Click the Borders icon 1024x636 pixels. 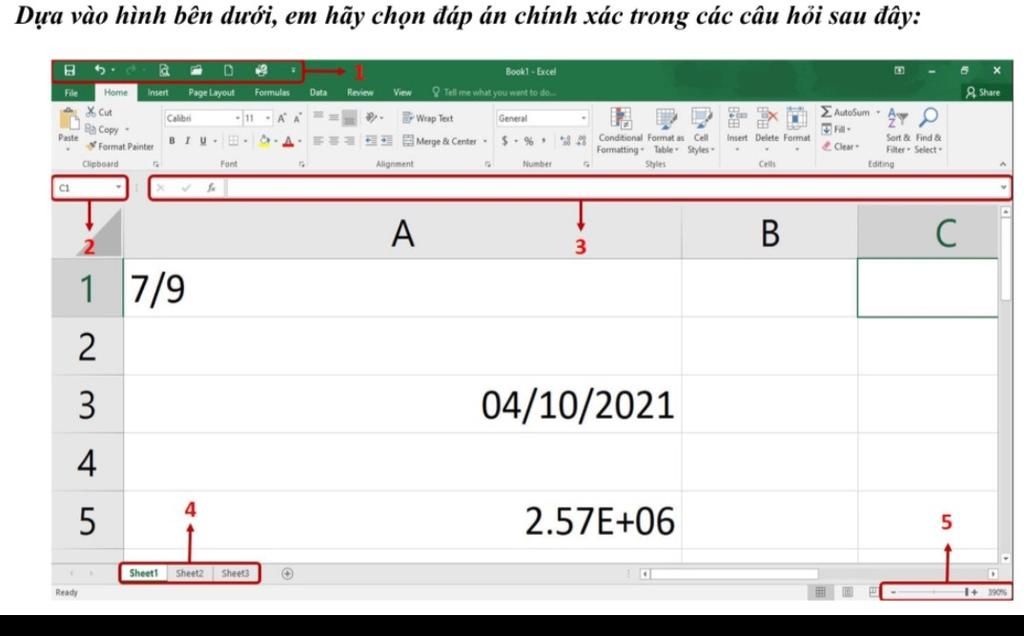pos(233,140)
